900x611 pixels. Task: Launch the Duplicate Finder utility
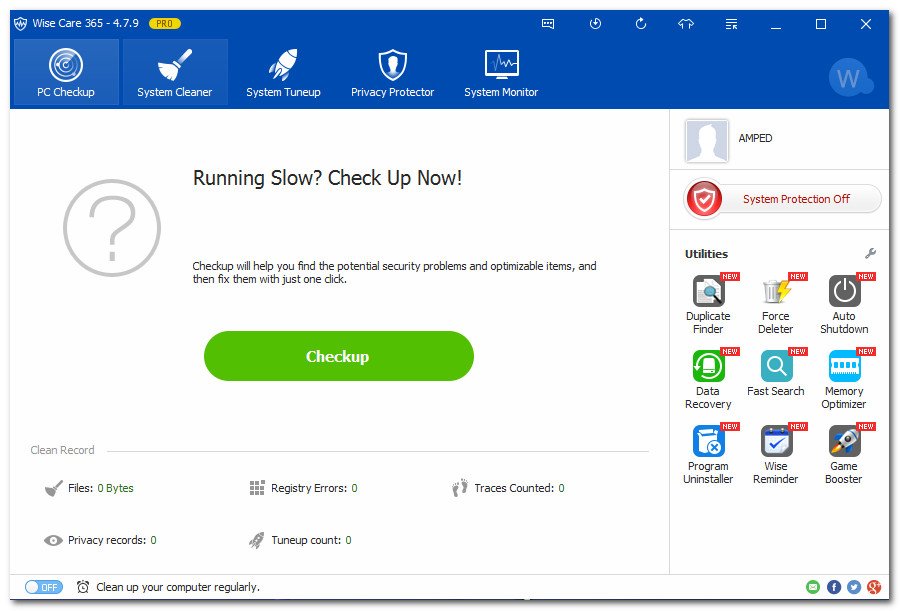[708, 304]
